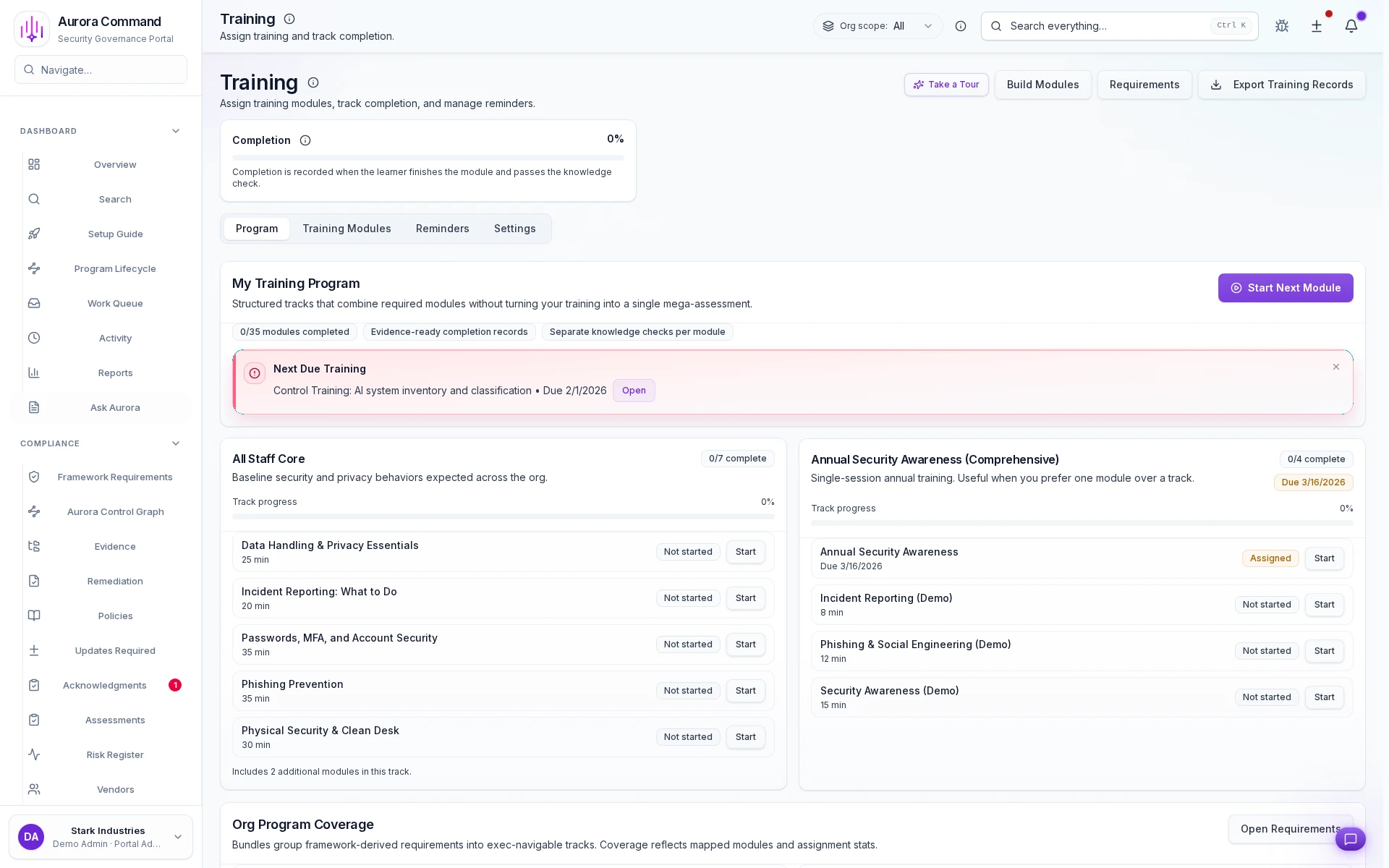Collapse the Dashboard sidebar section
This screenshot has width=1389, height=868.
click(176, 131)
